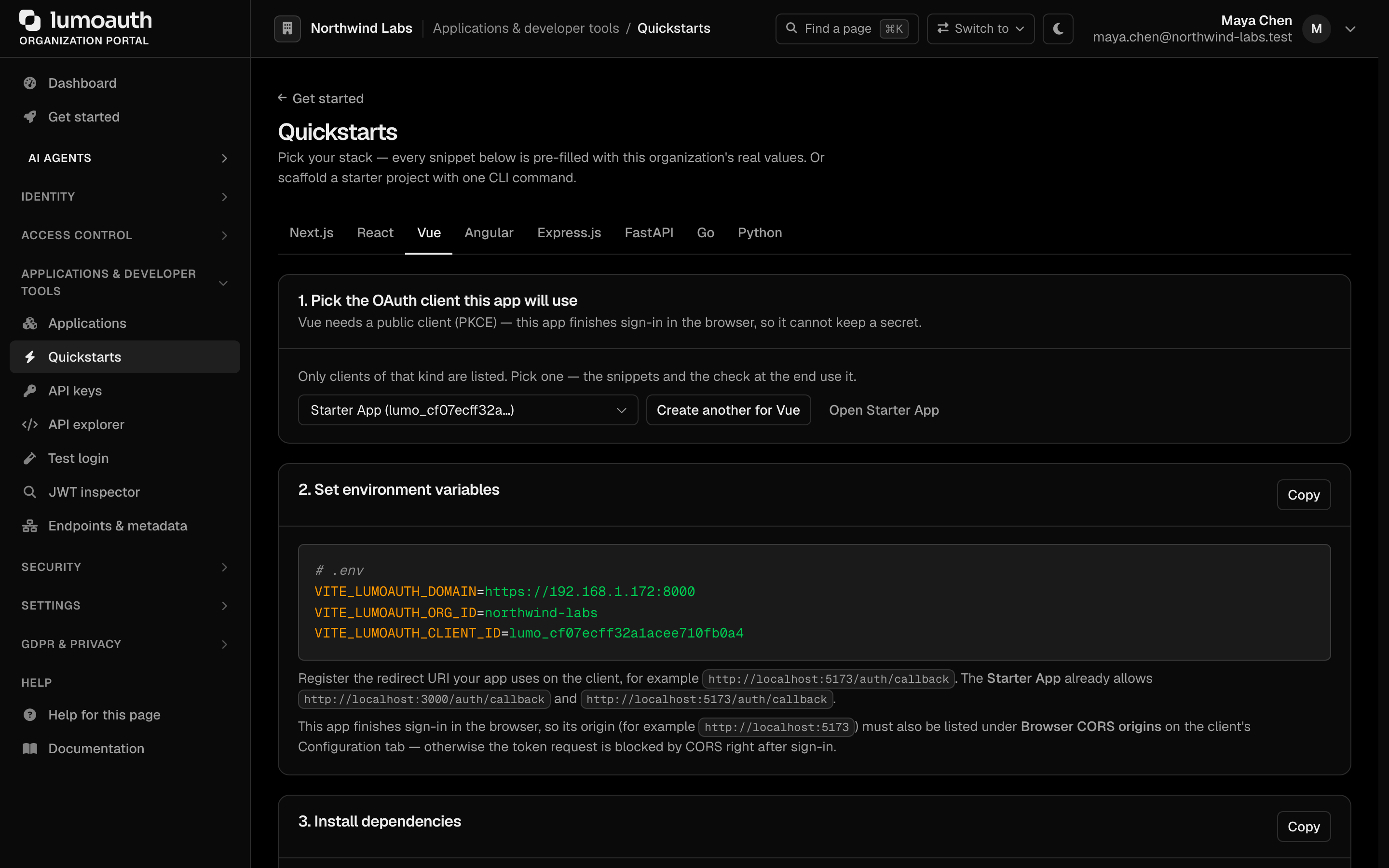Expand the GDPR & PRIVACY section
The height and width of the screenshot is (868, 1389).
click(124, 644)
